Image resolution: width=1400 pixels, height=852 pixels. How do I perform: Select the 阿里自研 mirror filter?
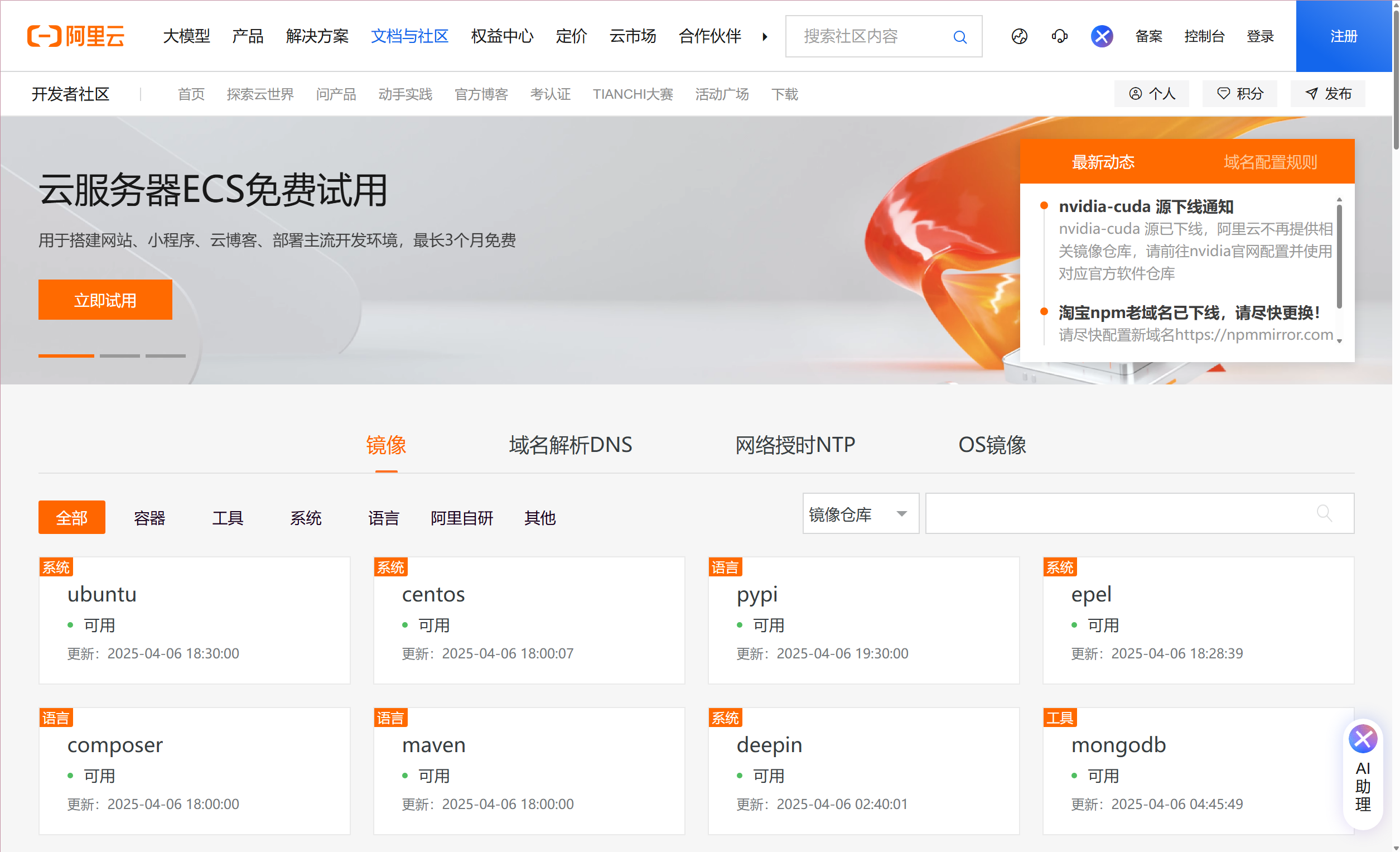point(462,517)
